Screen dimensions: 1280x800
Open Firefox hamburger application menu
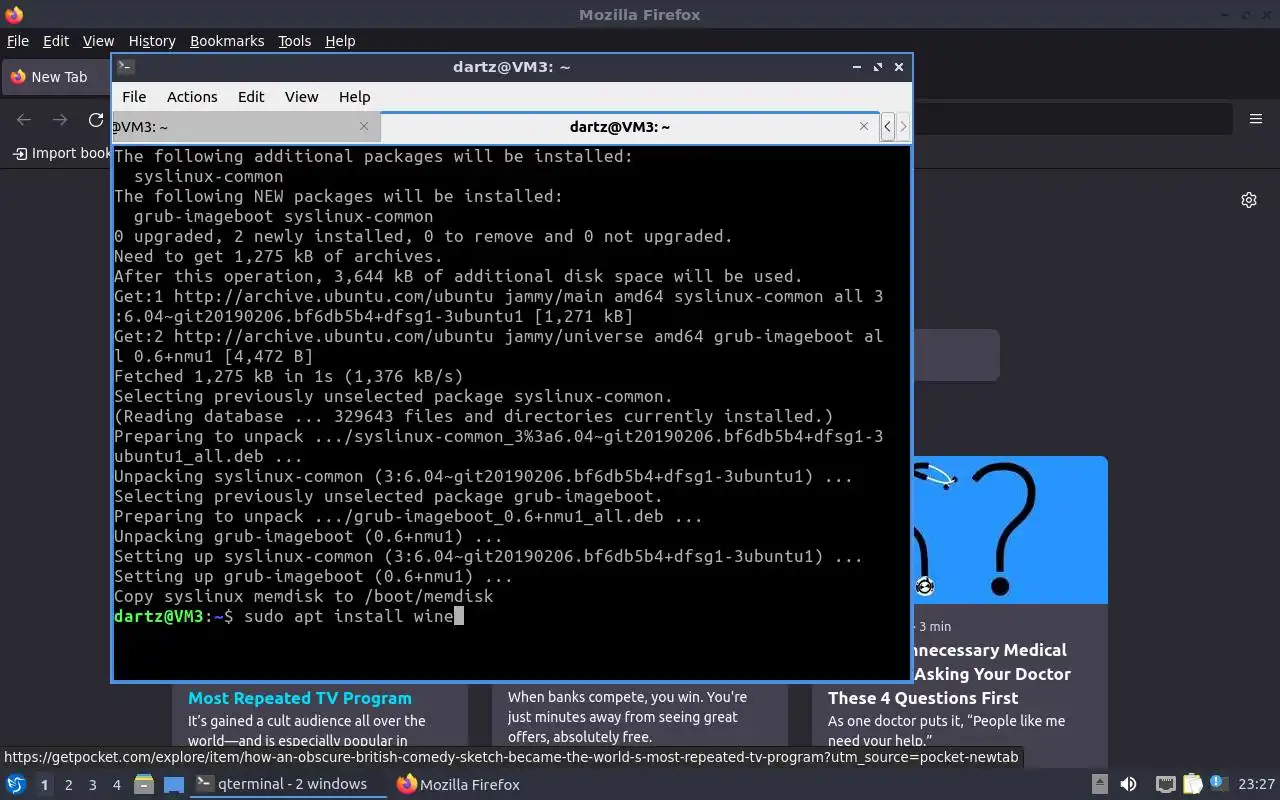[x=1256, y=119]
